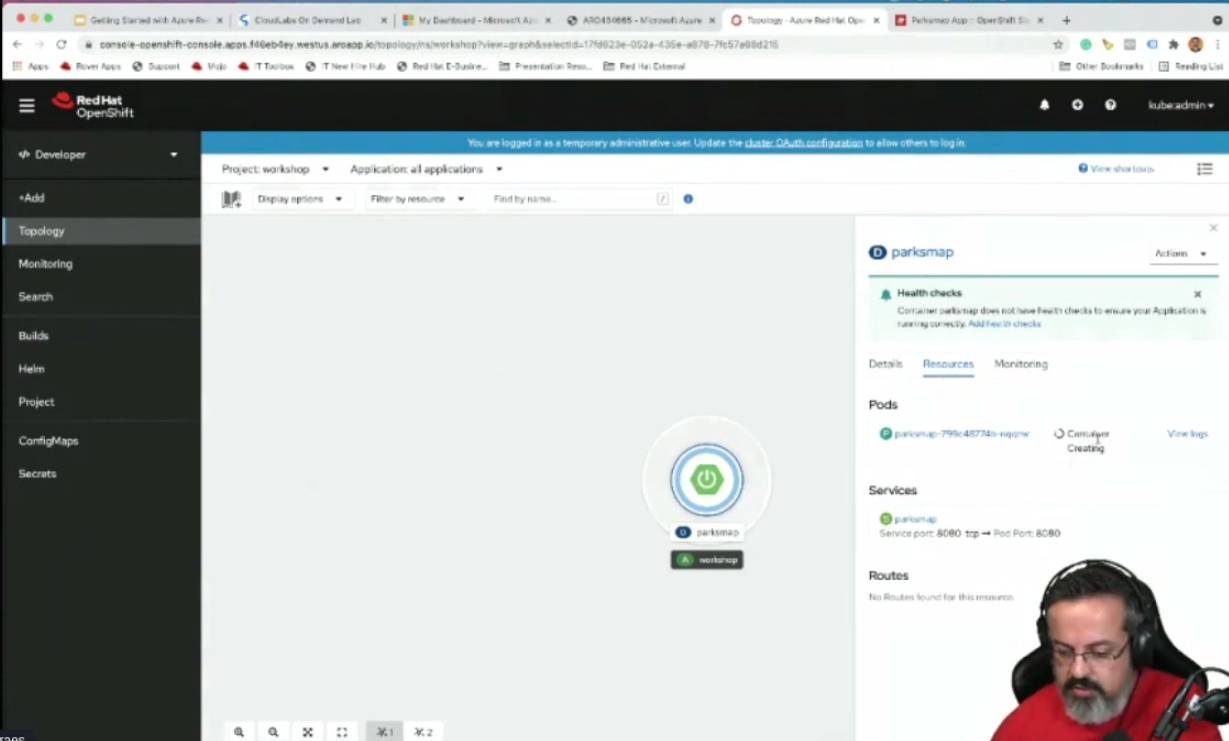The image size is (1229, 741).
Task: Select the Resources tab
Action: (948, 364)
